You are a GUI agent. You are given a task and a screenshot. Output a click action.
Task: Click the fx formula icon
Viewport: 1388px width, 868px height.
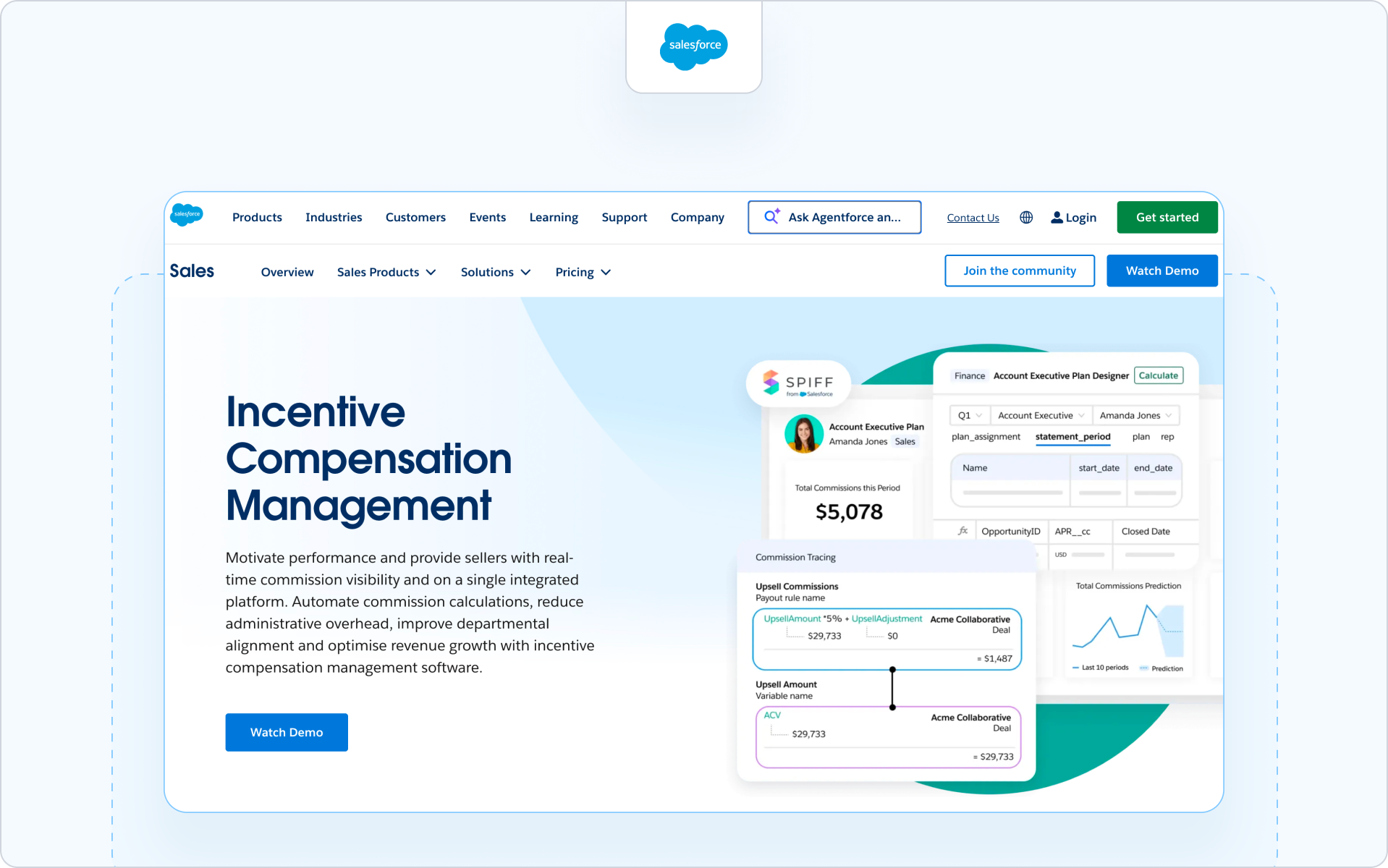(x=962, y=531)
